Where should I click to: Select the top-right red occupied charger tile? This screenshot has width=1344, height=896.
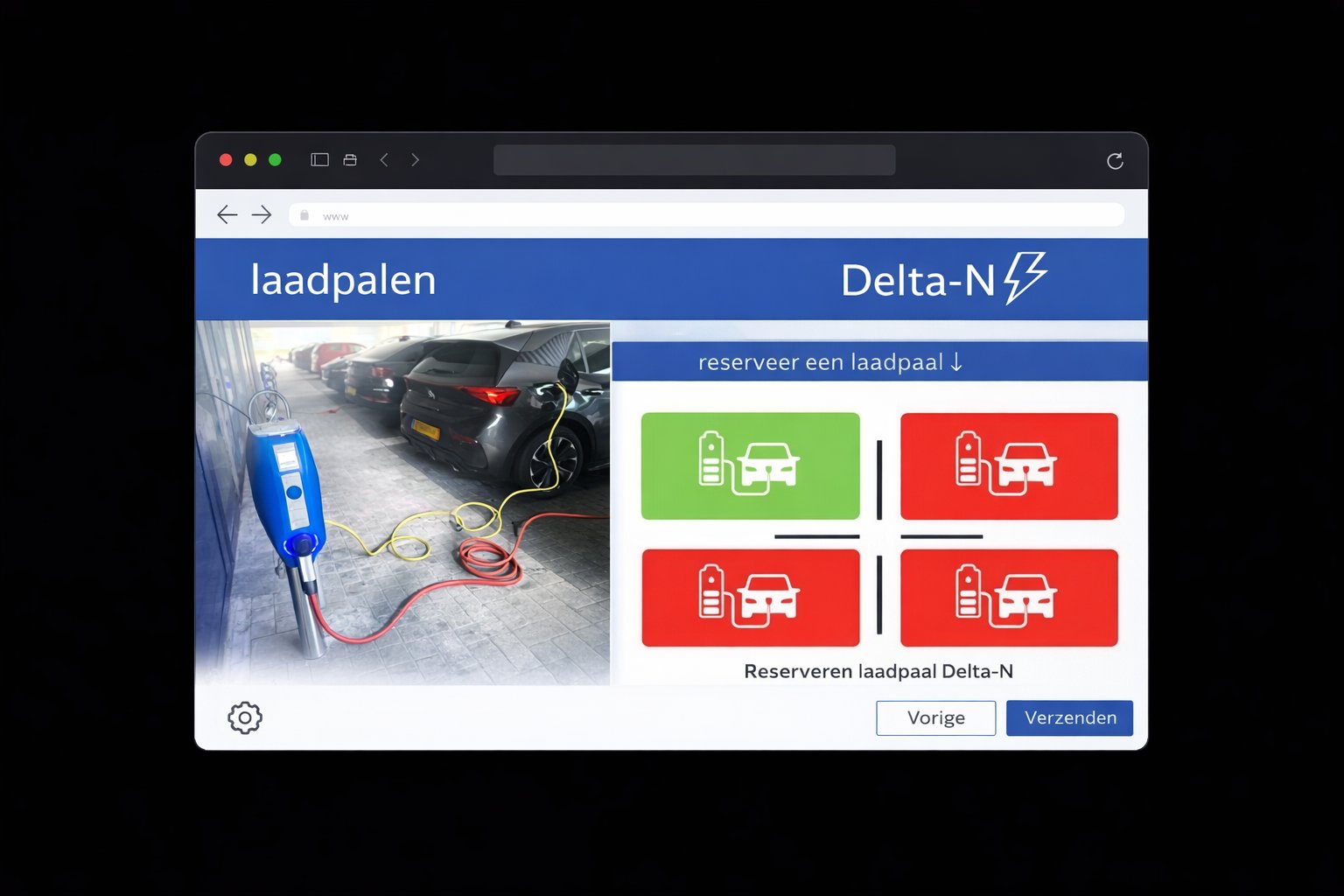pos(1009,465)
